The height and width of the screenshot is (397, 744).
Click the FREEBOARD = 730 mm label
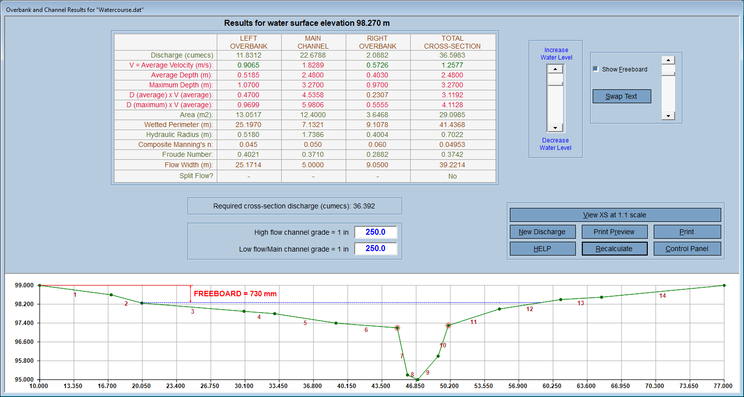tap(235, 294)
